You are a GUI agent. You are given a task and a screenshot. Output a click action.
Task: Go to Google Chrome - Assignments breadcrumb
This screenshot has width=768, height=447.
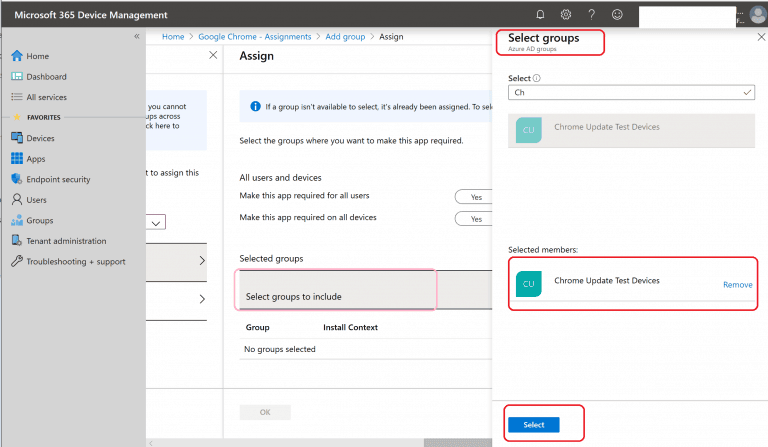(x=255, y=37)
